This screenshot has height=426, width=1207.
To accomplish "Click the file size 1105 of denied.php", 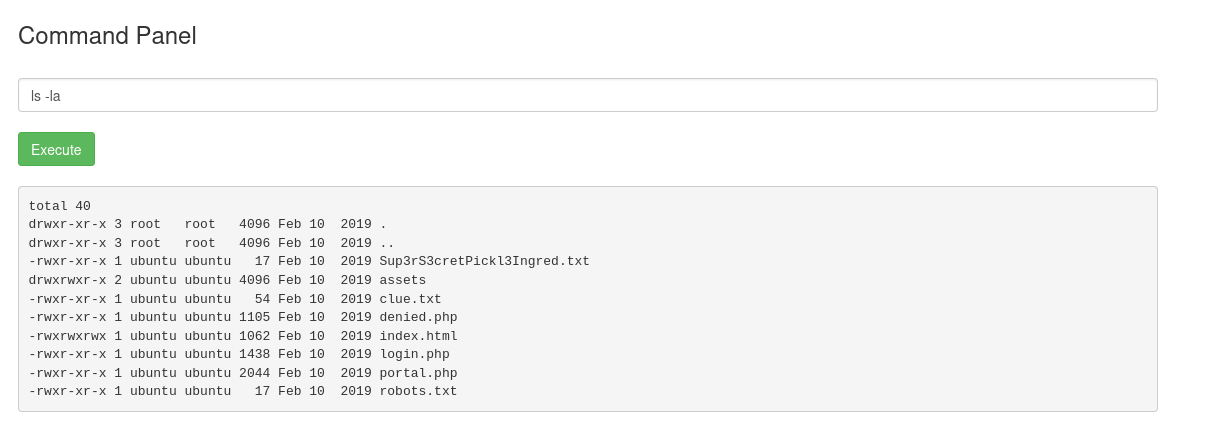I will pyautogui.click(x=254, y=317).
